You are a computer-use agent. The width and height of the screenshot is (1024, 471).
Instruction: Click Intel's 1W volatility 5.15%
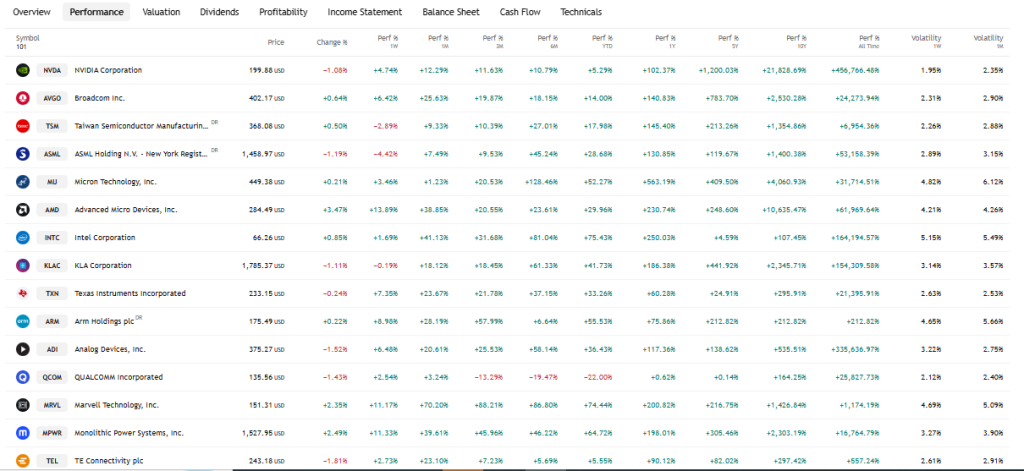click(932, 238)
